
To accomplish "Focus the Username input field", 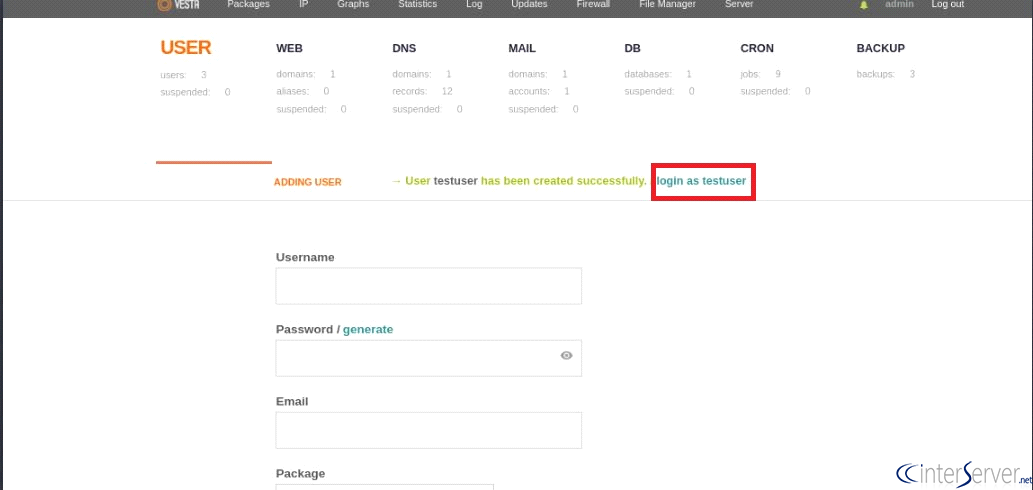I will [x=428, y=286].
